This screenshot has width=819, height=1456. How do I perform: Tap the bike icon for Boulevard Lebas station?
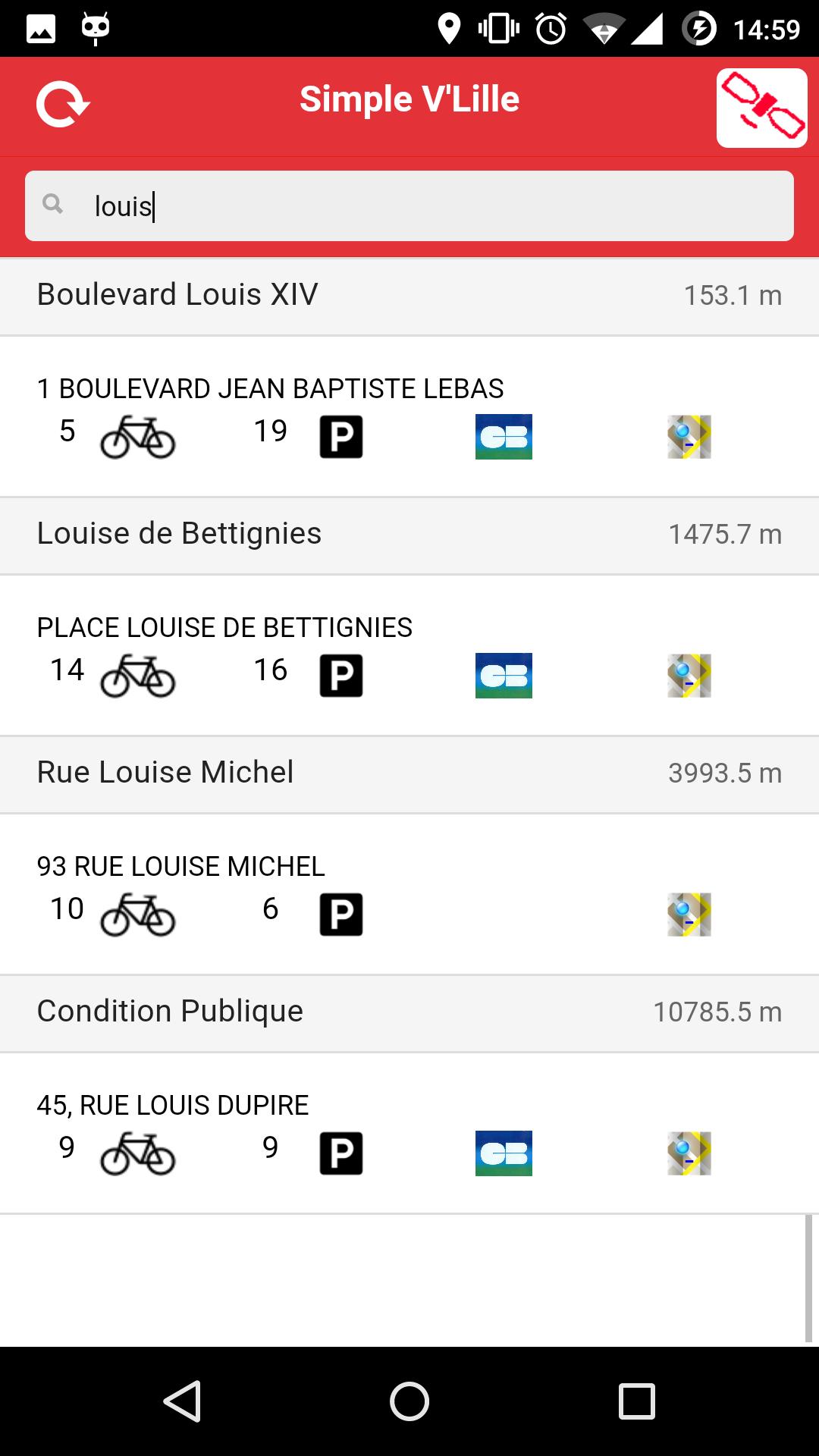[138, 437]
